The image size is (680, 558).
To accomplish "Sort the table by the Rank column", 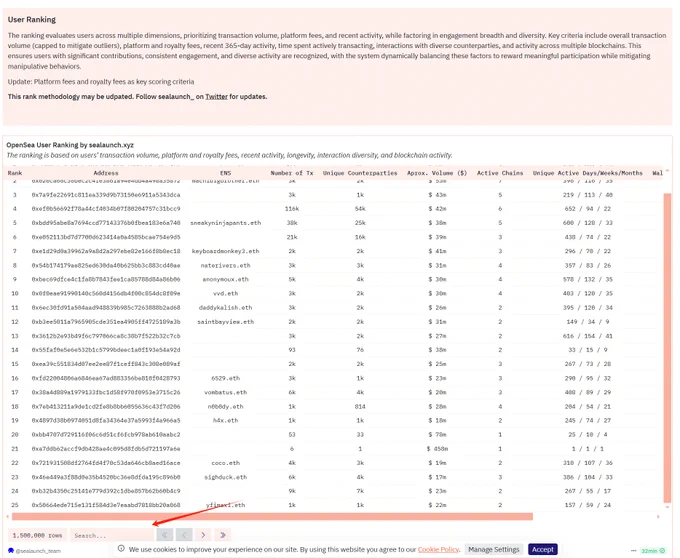I will (15, 173).
